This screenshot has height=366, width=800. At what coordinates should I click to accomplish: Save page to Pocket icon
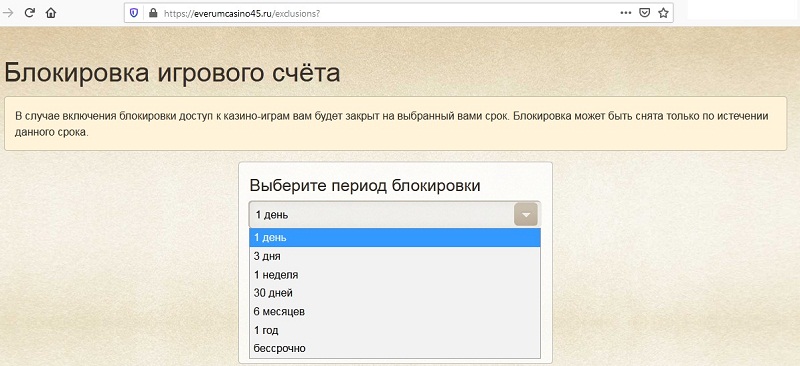click(x=645, y=13)
